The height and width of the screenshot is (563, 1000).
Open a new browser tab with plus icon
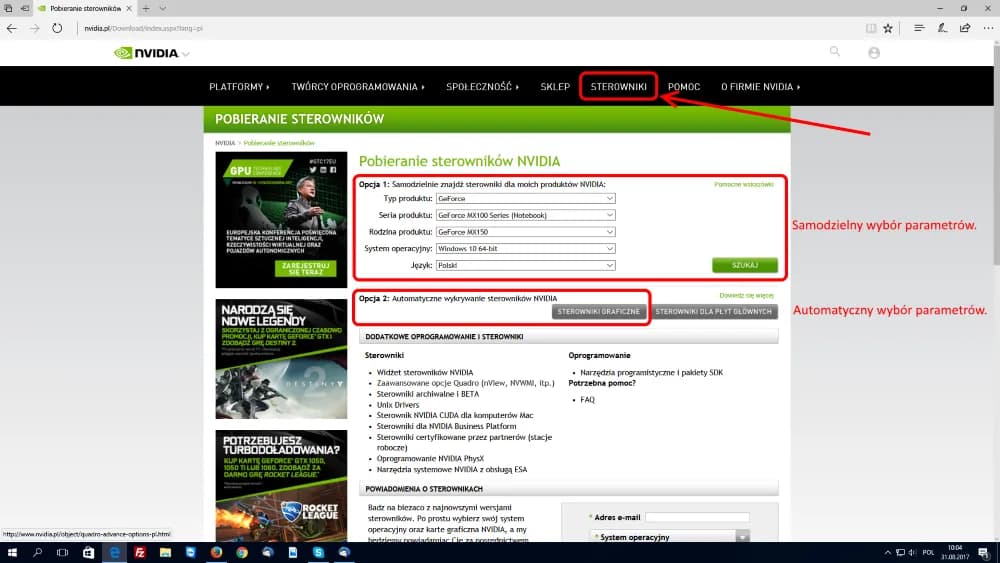(147, 8)
